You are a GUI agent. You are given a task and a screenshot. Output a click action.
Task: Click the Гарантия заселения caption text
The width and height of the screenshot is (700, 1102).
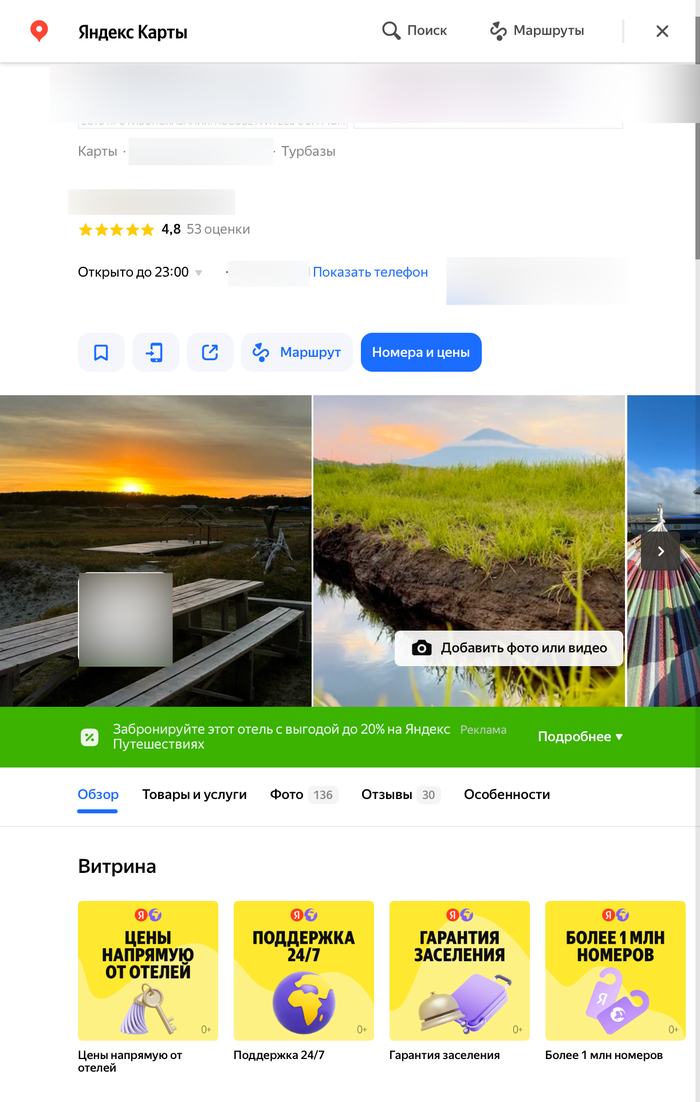tap(445, 1055)
